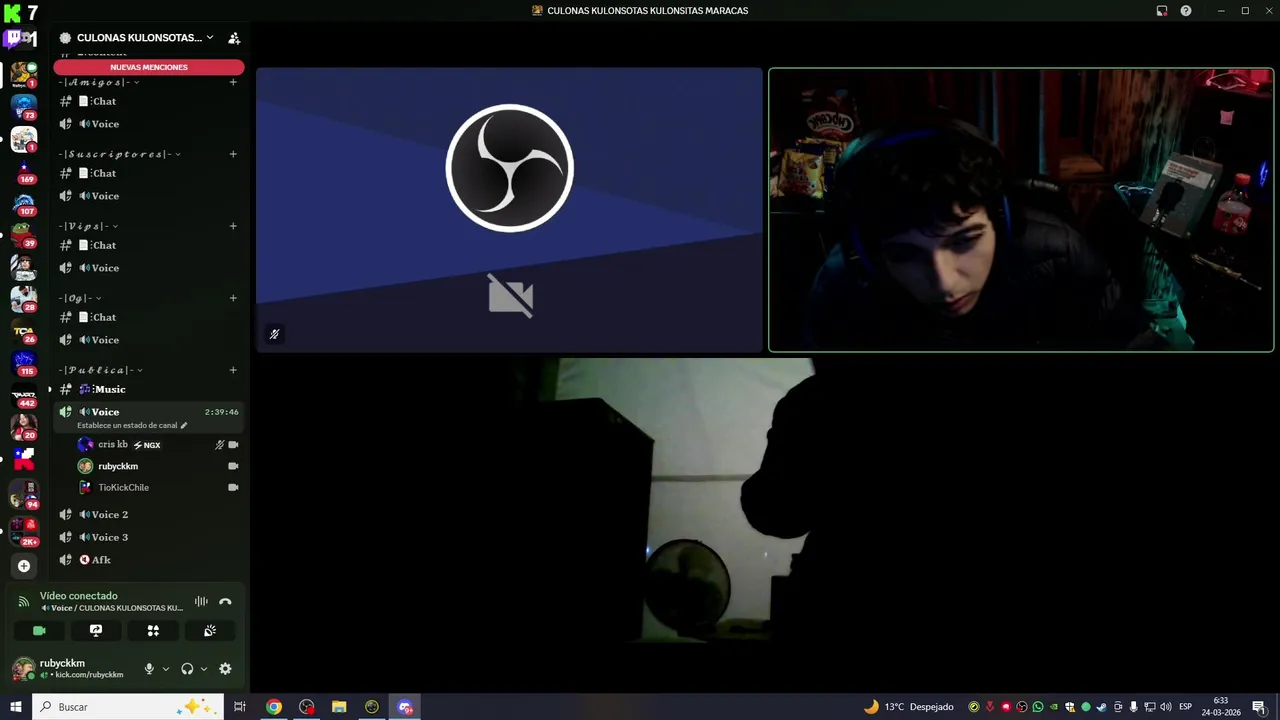1280x720 pixels.
Task: Toggle noise suppression waveform icon
Action: coord(201,601)
